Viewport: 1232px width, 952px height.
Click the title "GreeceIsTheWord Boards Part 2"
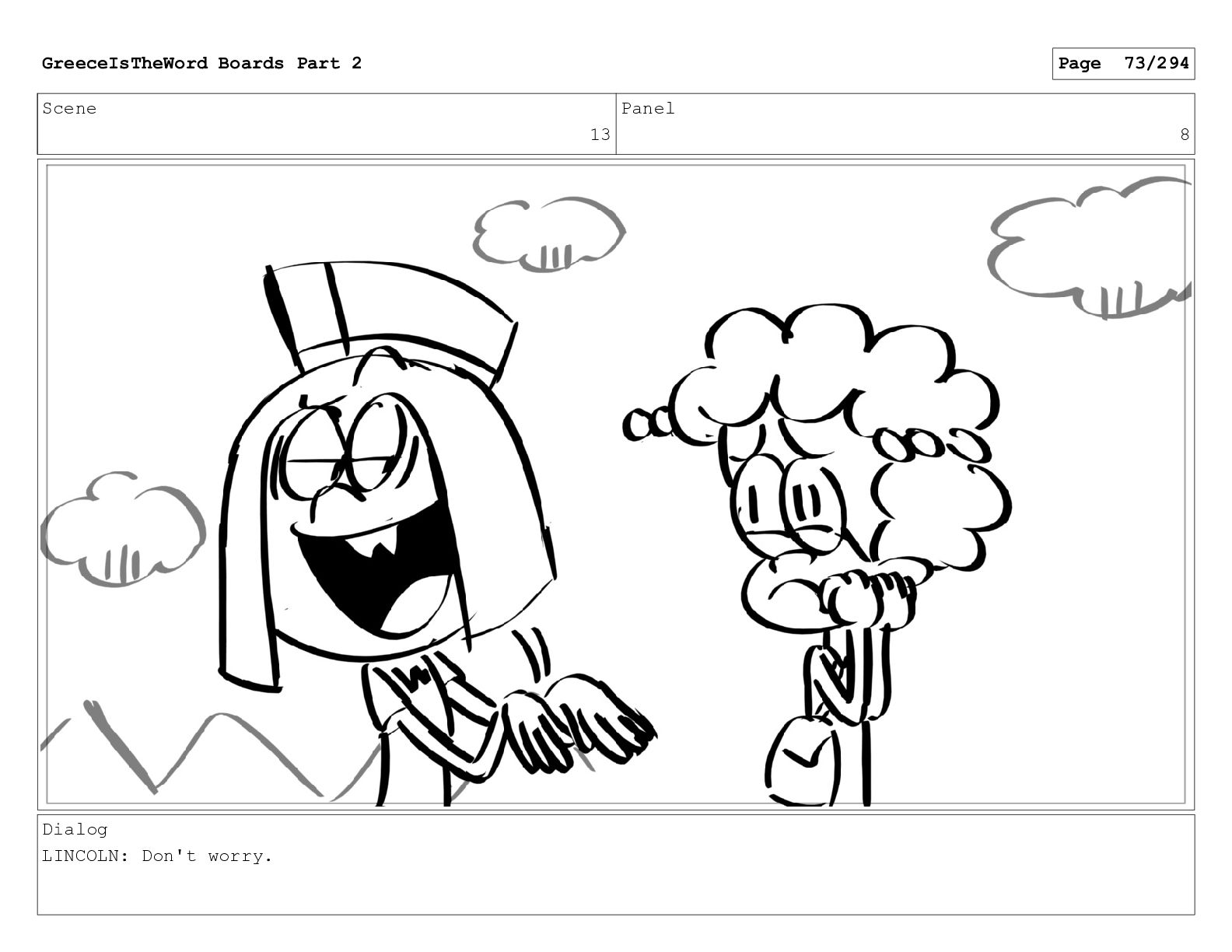point(201,63)
